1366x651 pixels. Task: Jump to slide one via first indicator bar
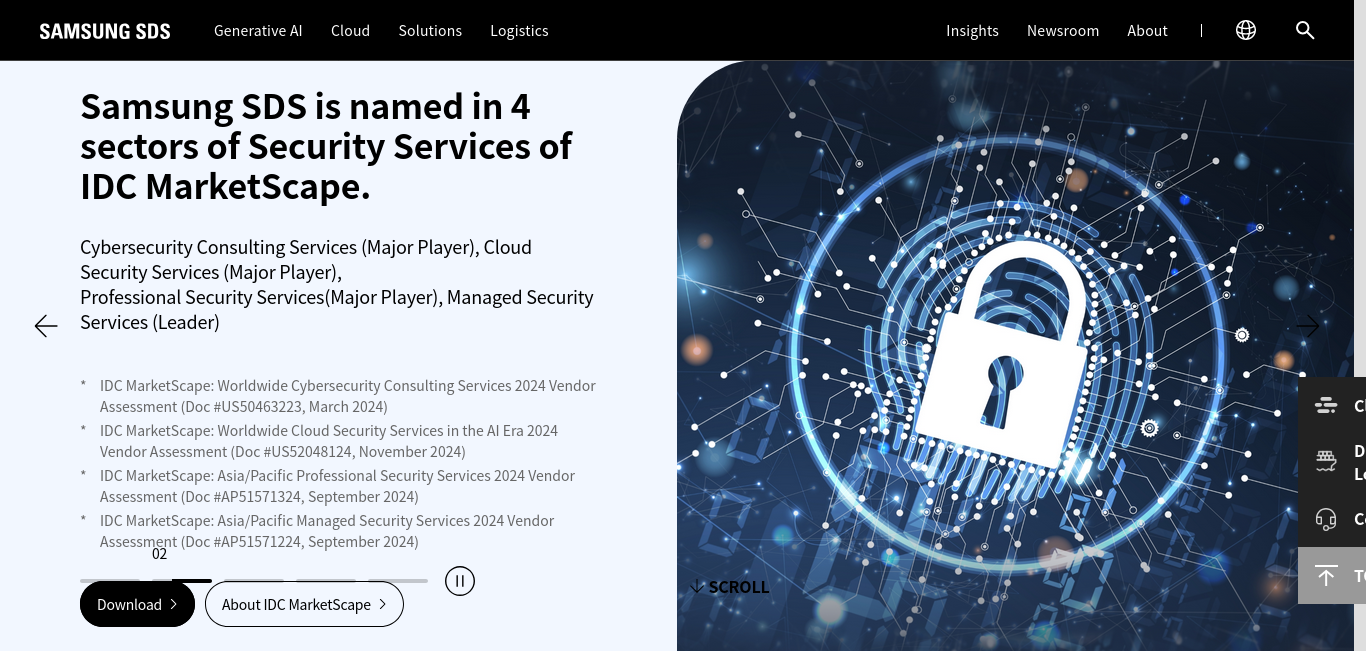[x=110, y=580]
